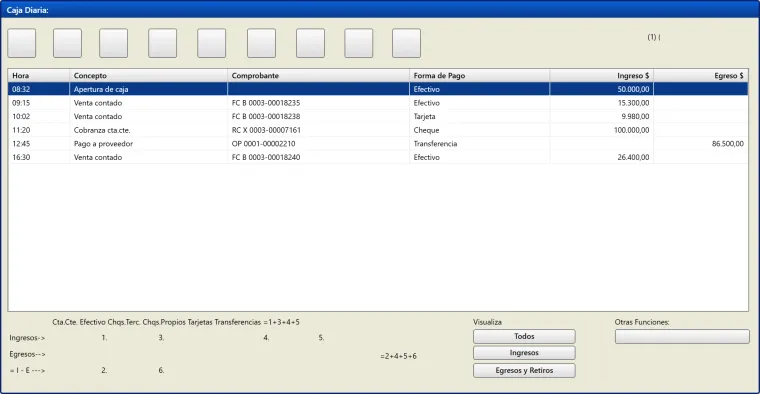Screen dimensions: 760x394
Task: Click the Forma de Pago column header
Action: [479, 76]
